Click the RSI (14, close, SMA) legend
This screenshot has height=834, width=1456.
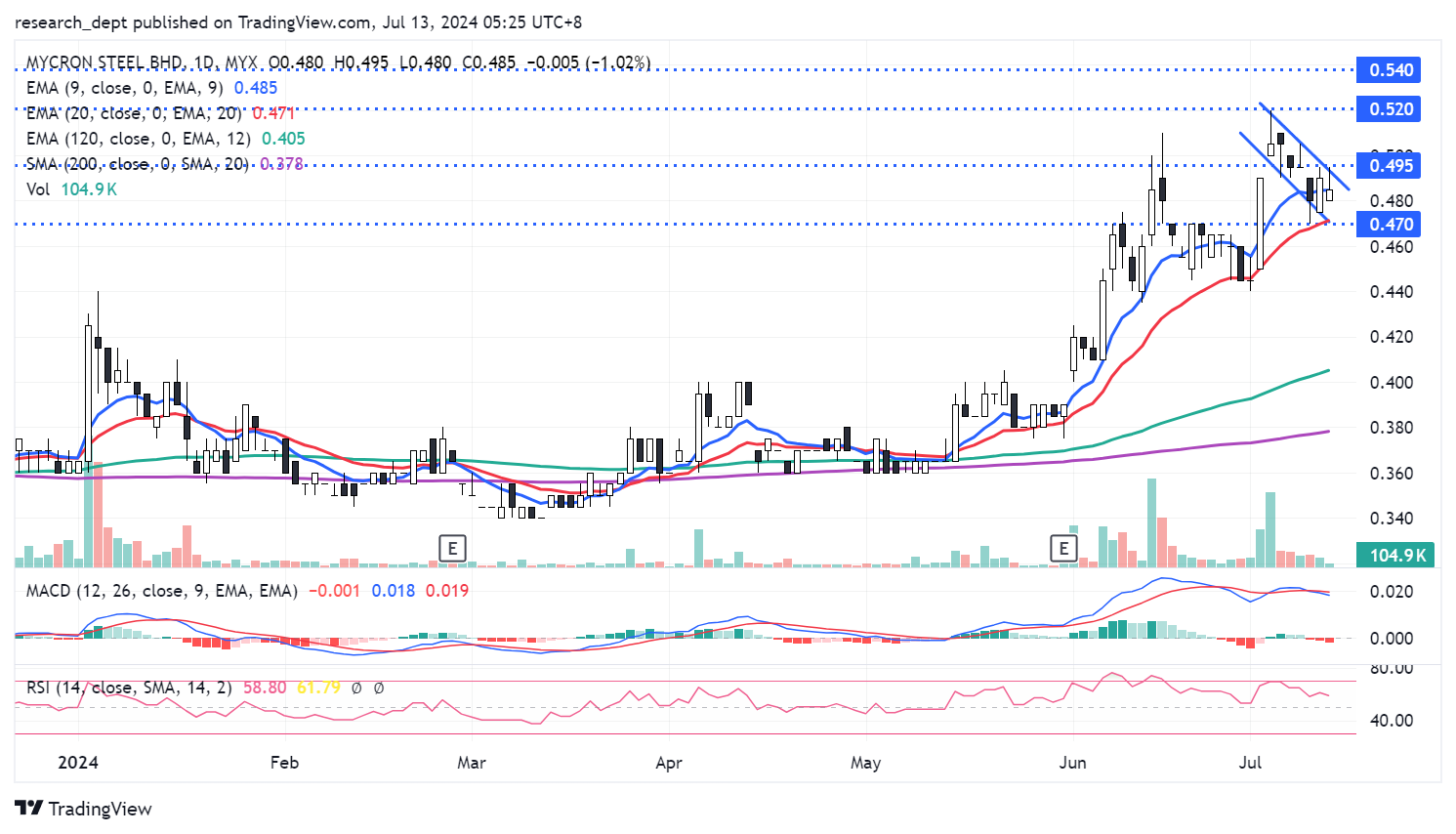(x=129, y=688)
